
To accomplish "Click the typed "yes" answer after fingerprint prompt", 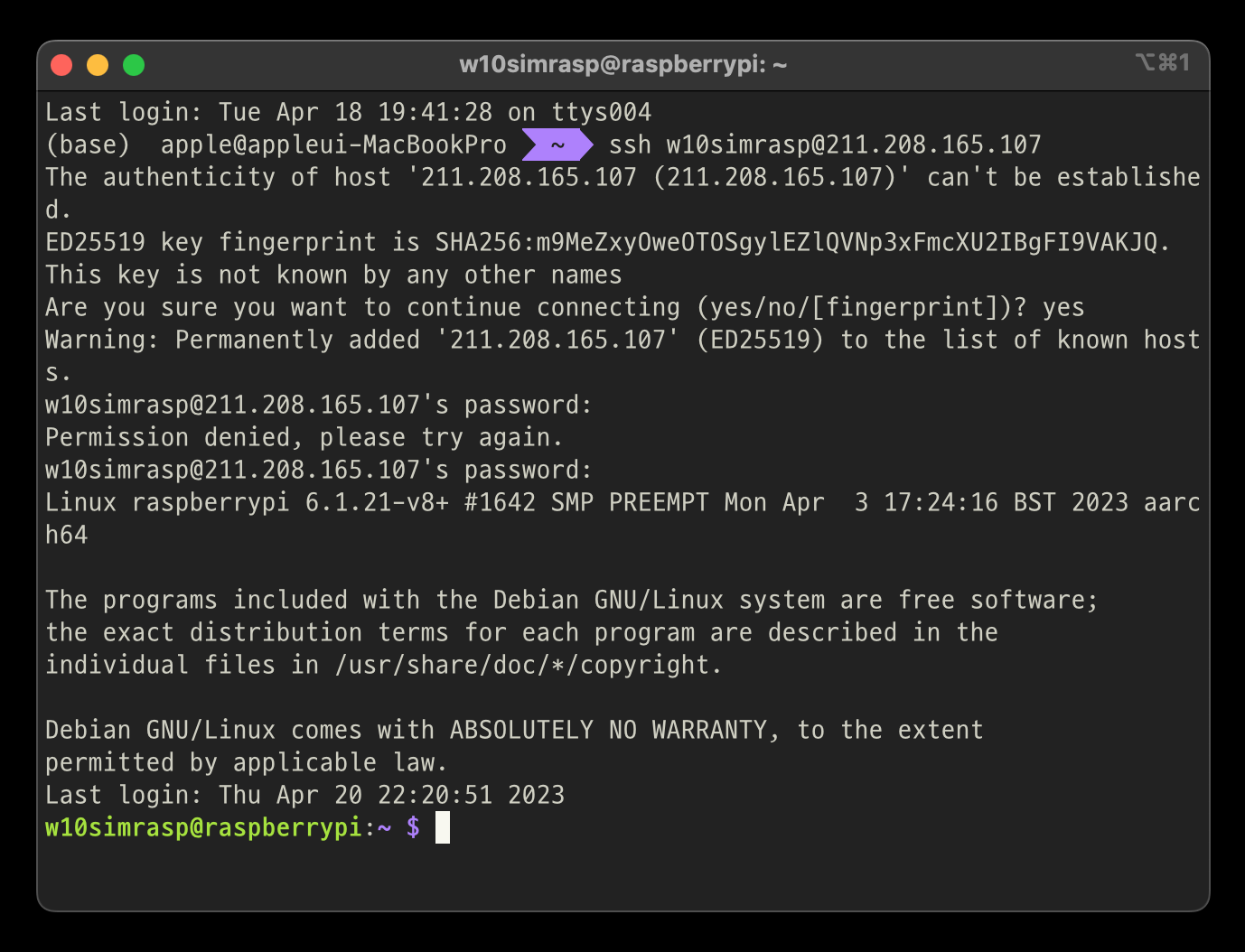I will (x=1063, y=308).
